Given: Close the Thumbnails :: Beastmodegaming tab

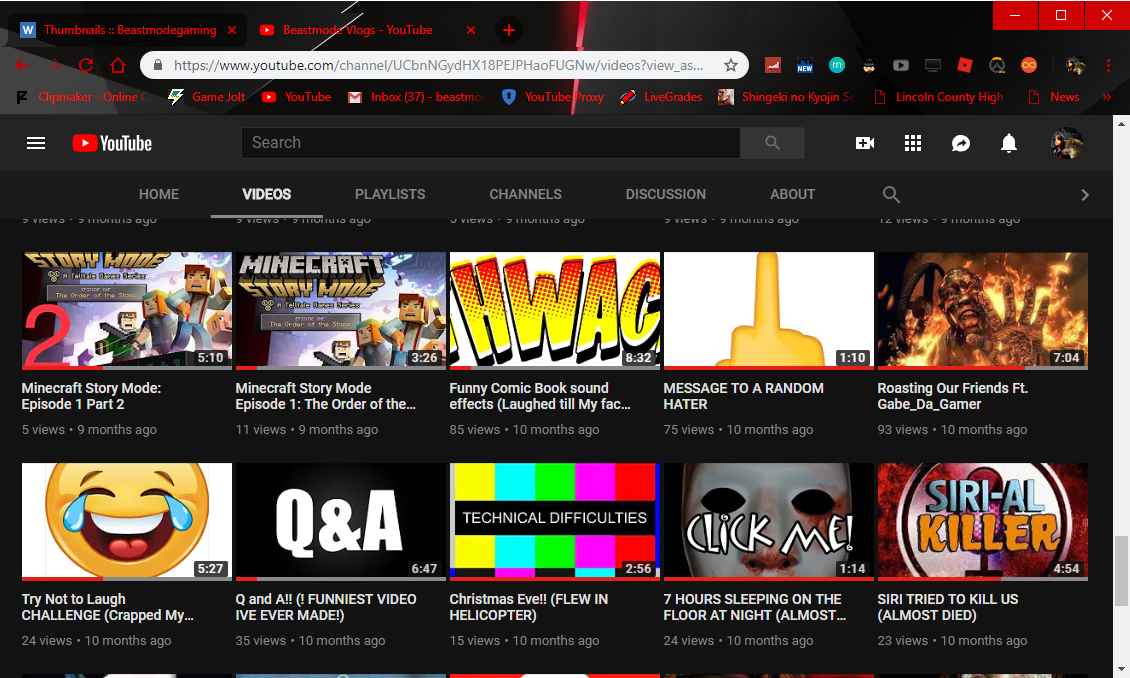Looking at the screenshot, I should (232, 30).
